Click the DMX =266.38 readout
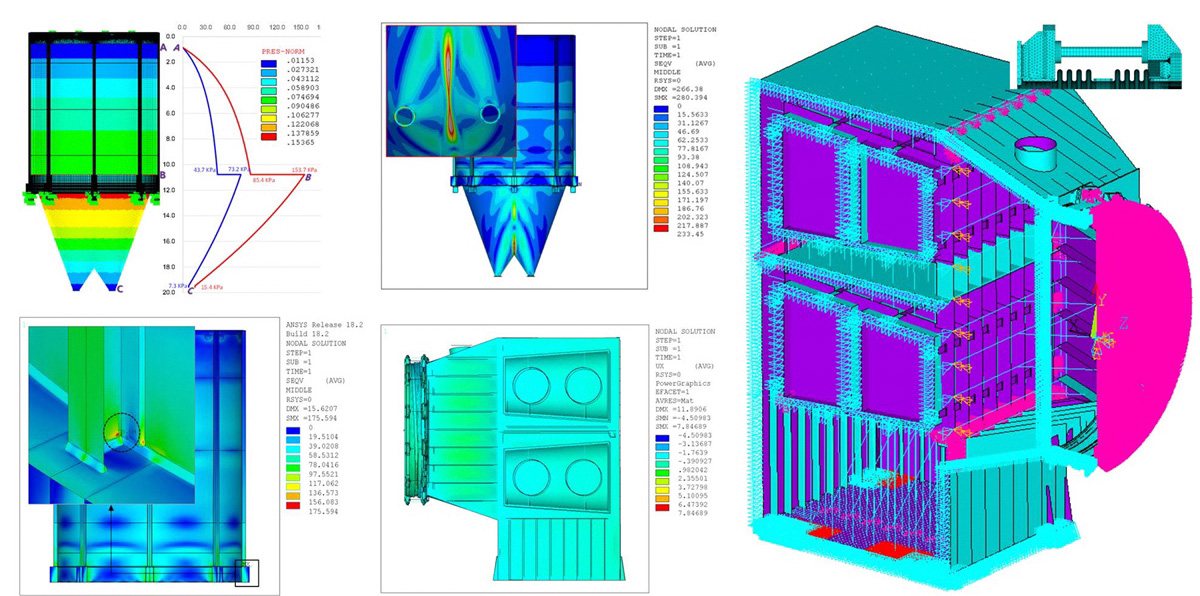Screen dimensions: 1200x596 click(x=679, y=89)
